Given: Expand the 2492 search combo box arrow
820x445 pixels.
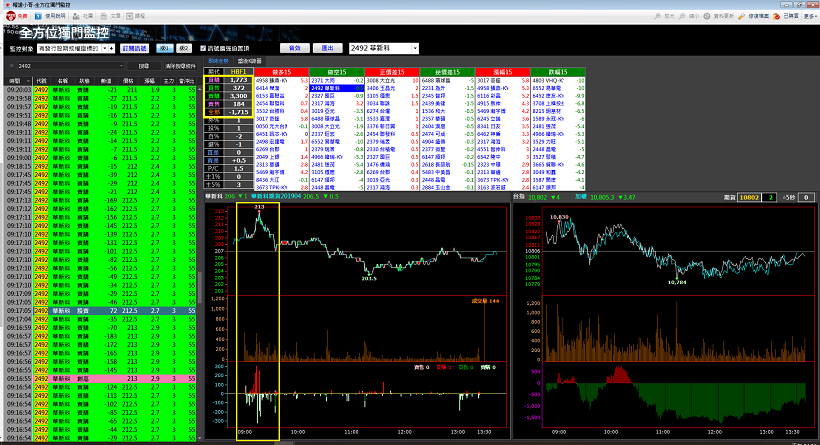Looking at the screenshot, I should 121,66.
